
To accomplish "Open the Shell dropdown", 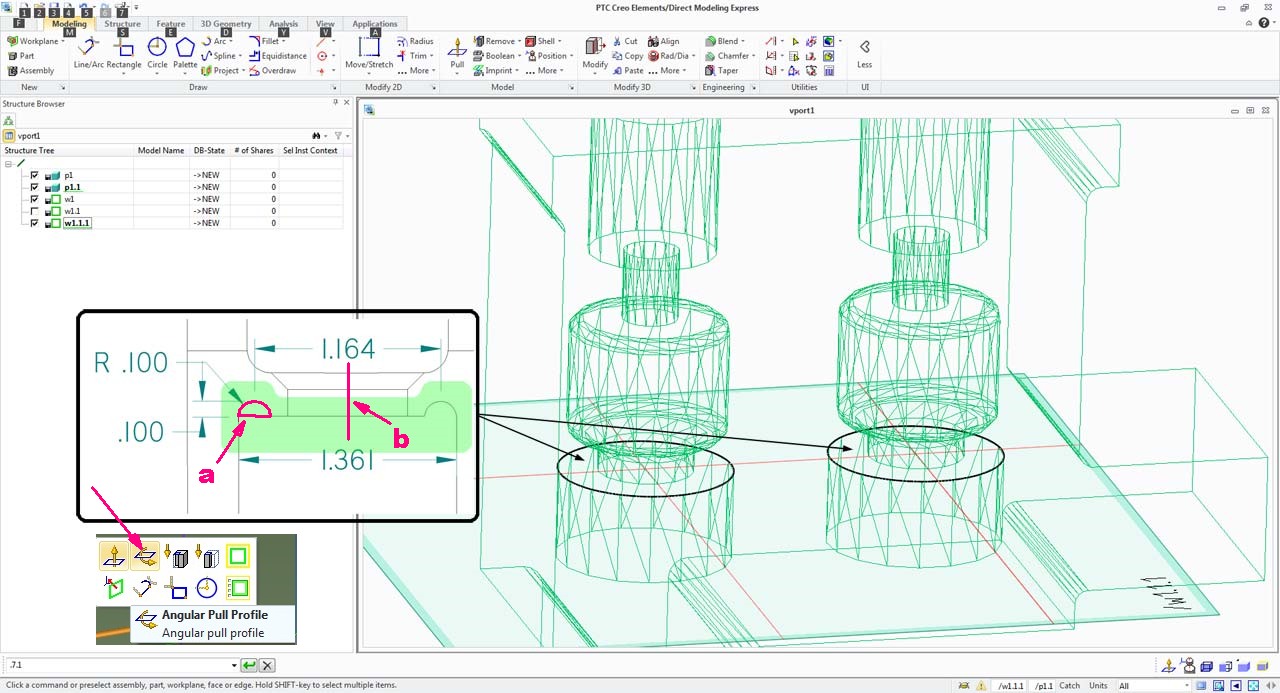I will pos(560,42).
